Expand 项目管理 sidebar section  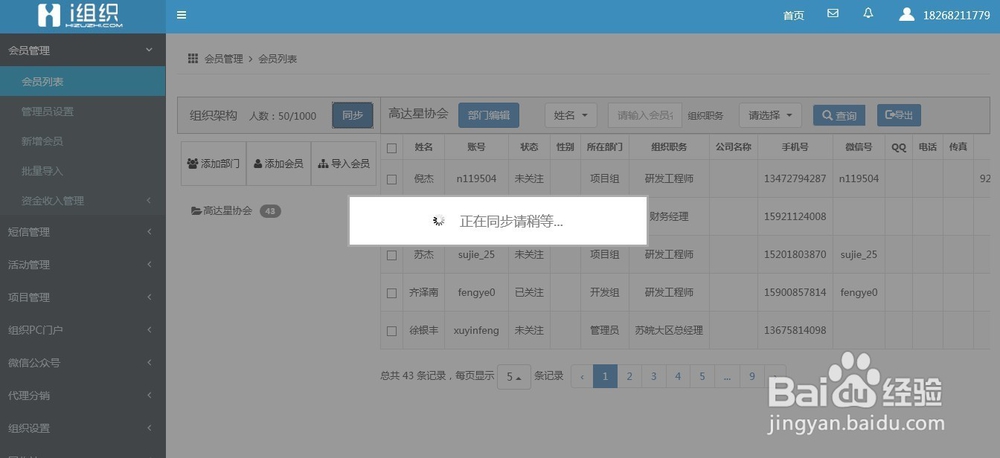[83, 297]
